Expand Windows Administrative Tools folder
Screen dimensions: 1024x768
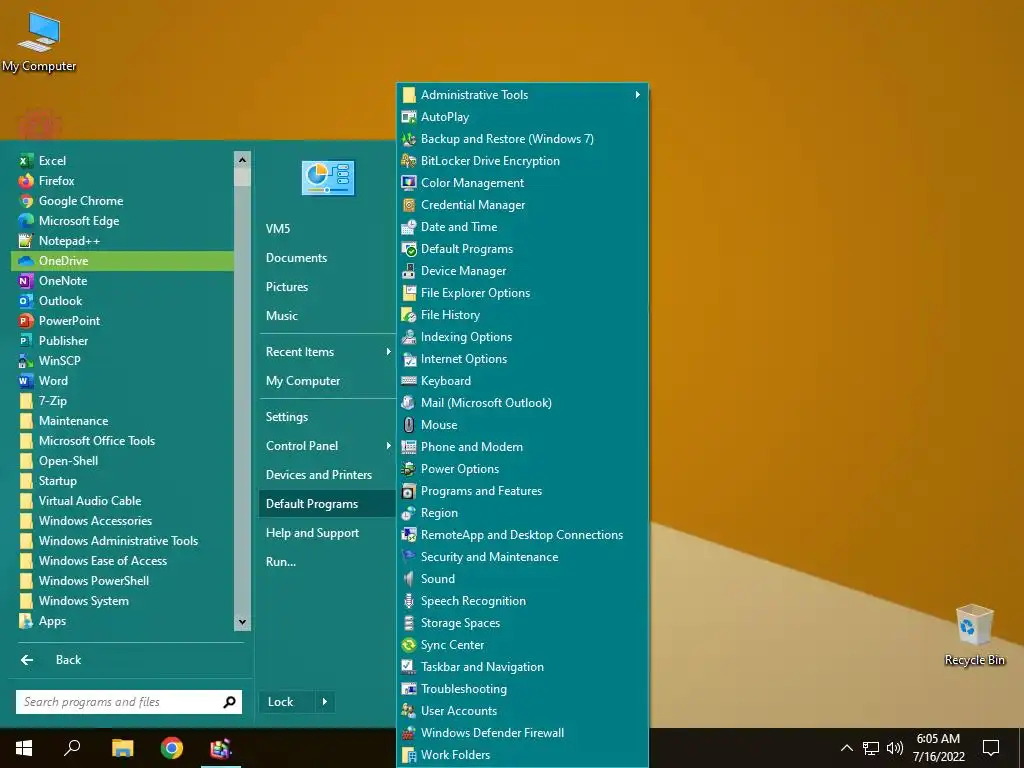pos(122,541)
